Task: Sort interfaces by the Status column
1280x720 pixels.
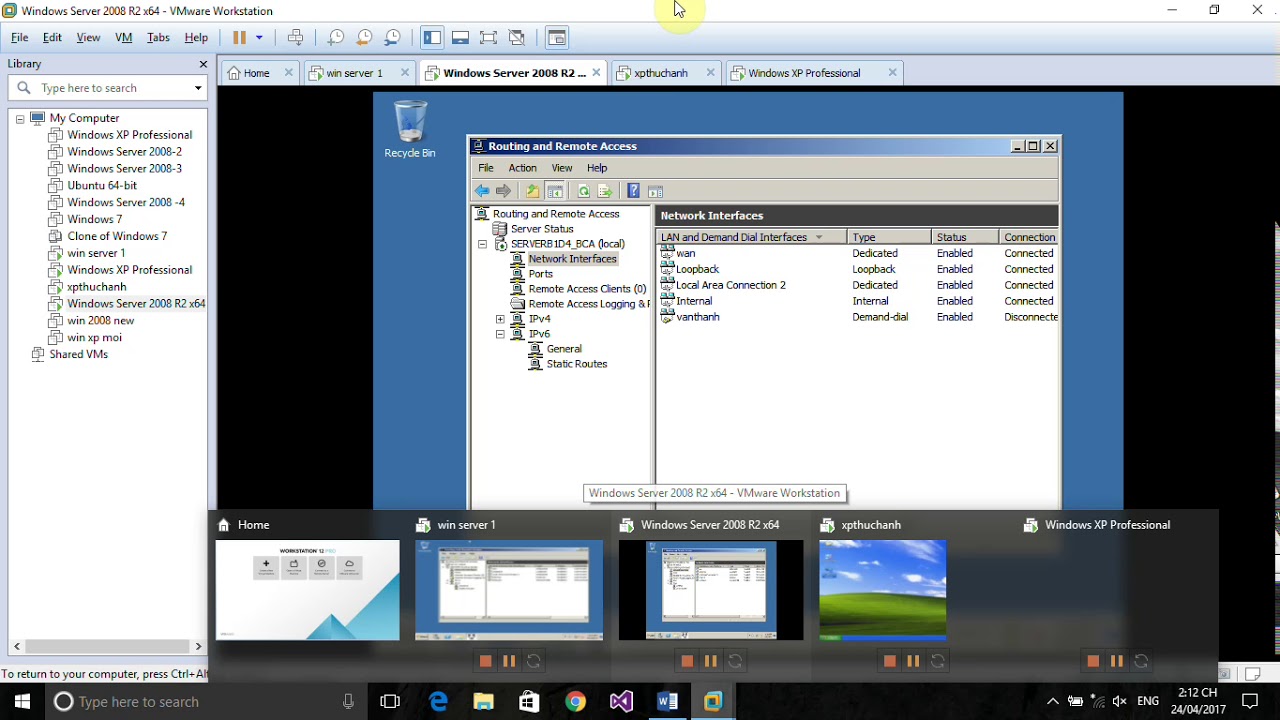Action: pyautogui.click(x=965, y=237)
